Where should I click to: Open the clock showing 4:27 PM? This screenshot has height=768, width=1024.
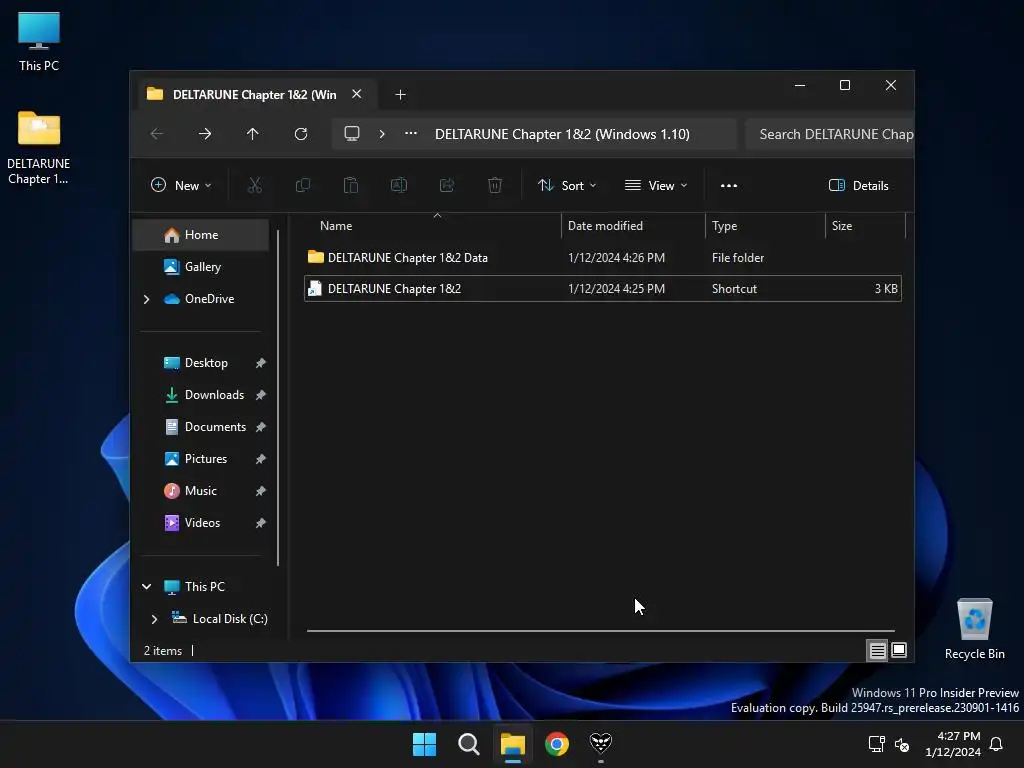pyautogui.click(x=953, y=744)
